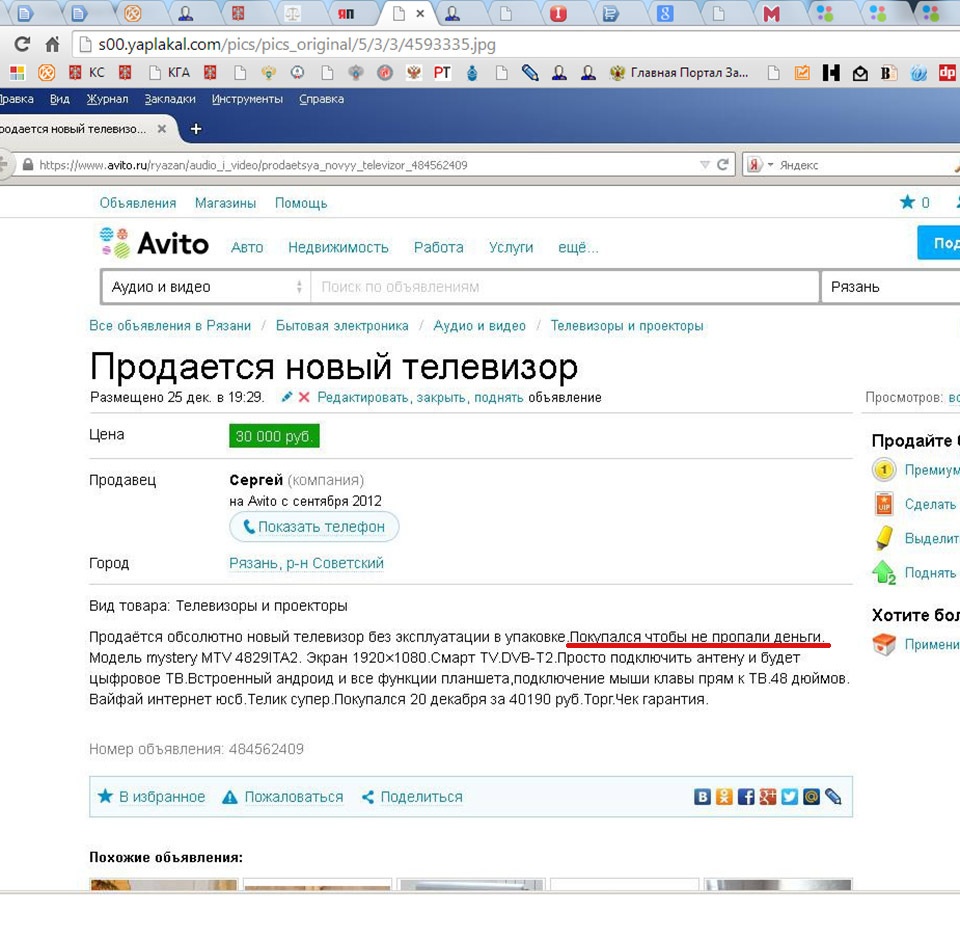The height and width of the screenshot is (940, 960).
Task: Open the ЯП (Yaplakal) browser tab
Action: coord(346,13)
